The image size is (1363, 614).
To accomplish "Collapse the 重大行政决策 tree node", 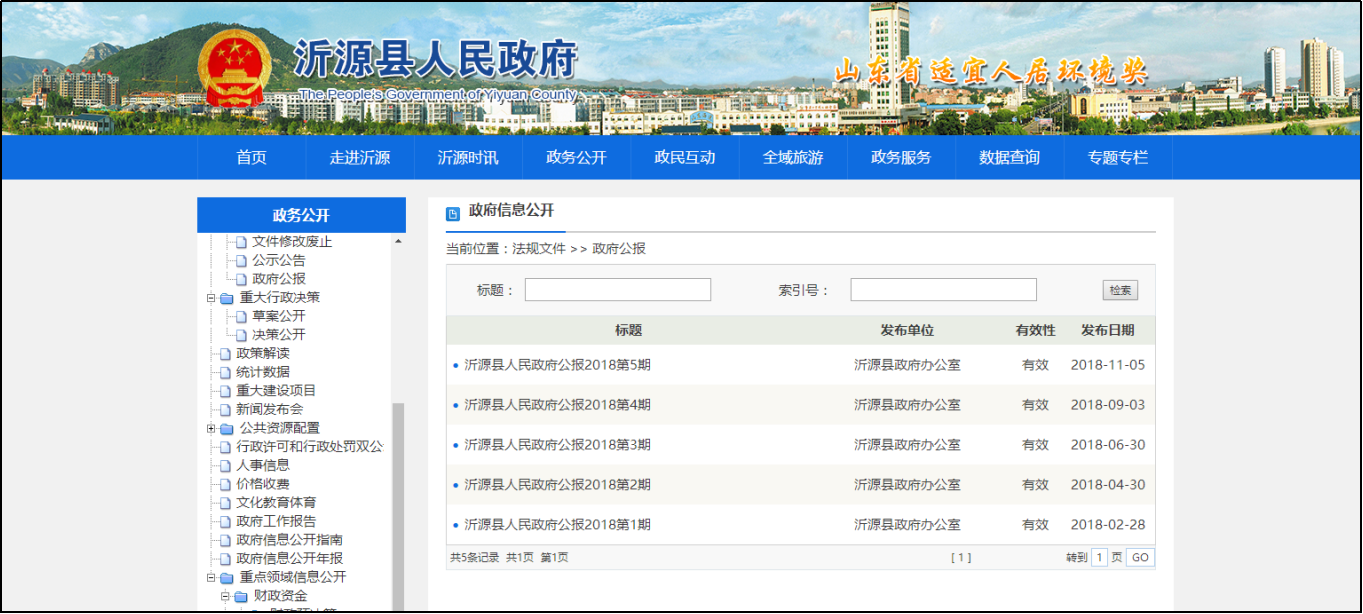I will (211, 298).
